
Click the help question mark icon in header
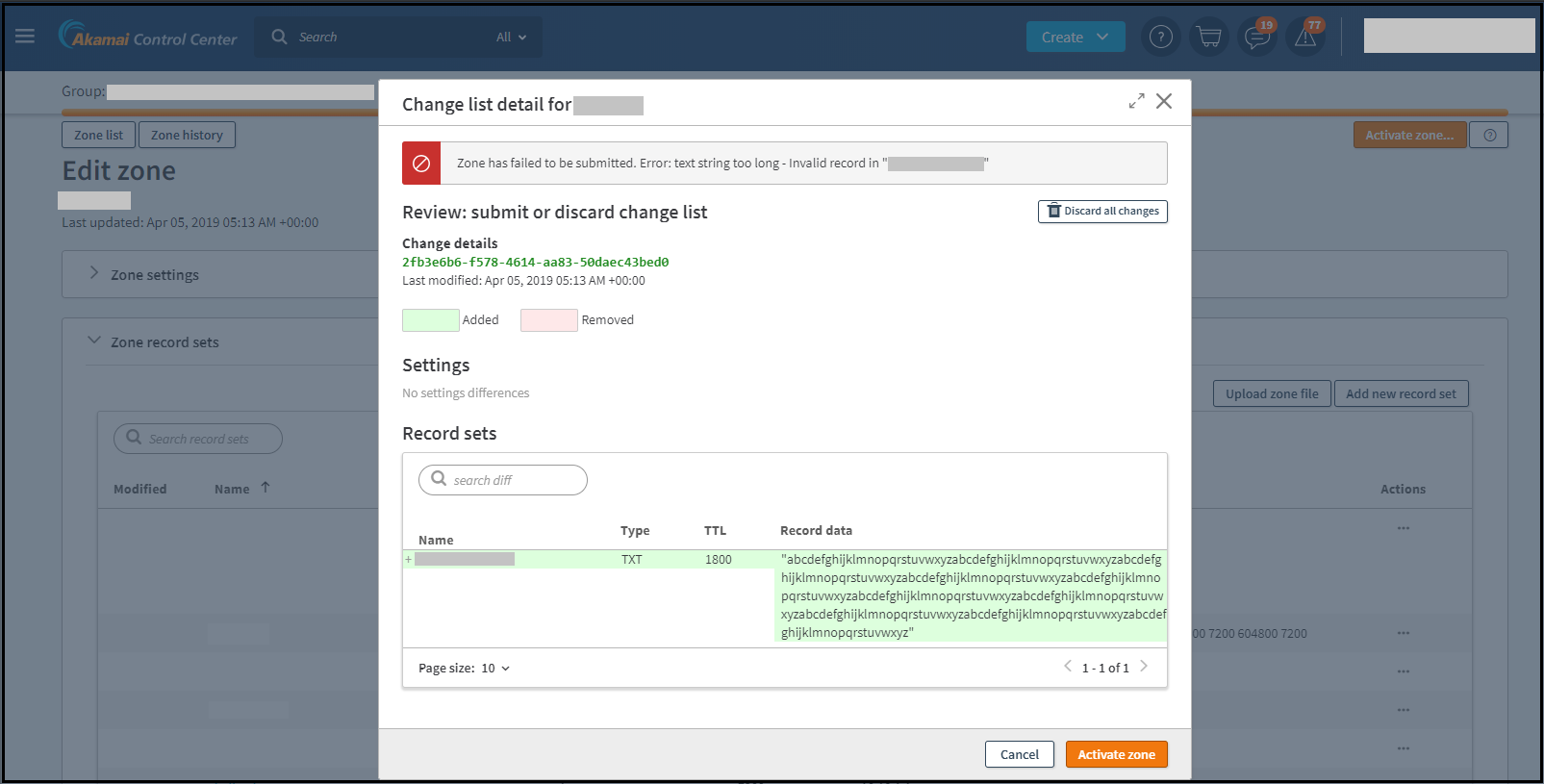(1161, 38)
